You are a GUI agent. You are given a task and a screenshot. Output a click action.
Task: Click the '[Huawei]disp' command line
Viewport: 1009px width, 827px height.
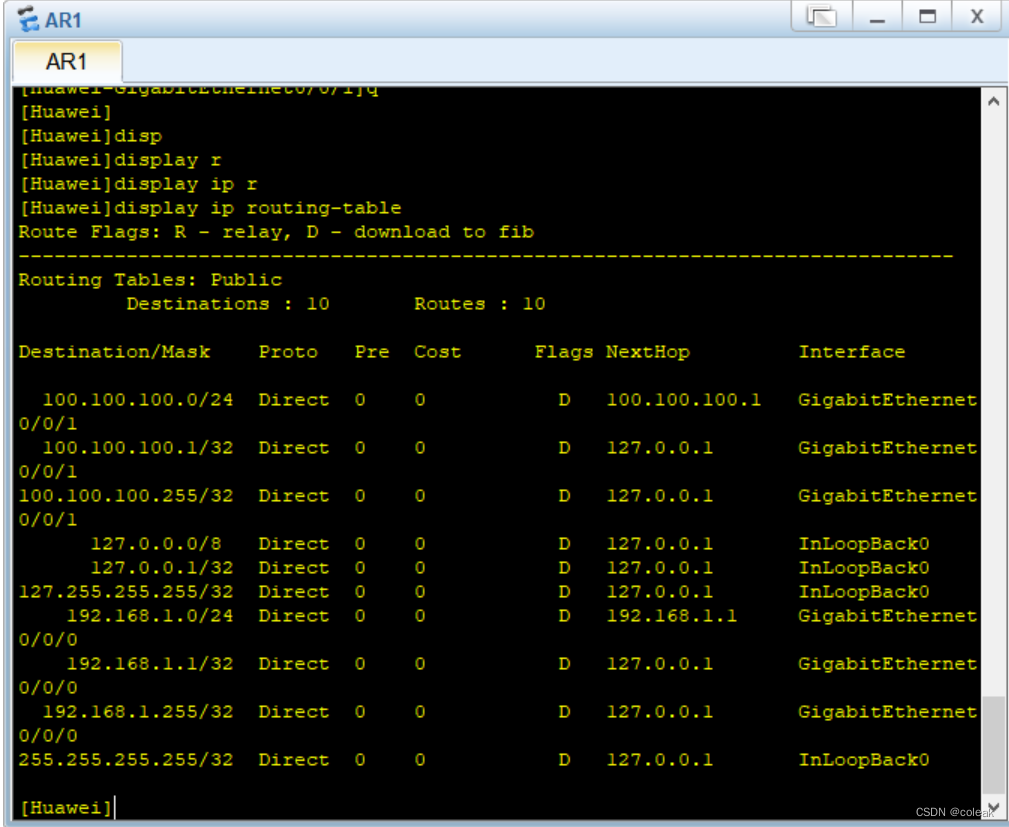[x=91, y=136]
